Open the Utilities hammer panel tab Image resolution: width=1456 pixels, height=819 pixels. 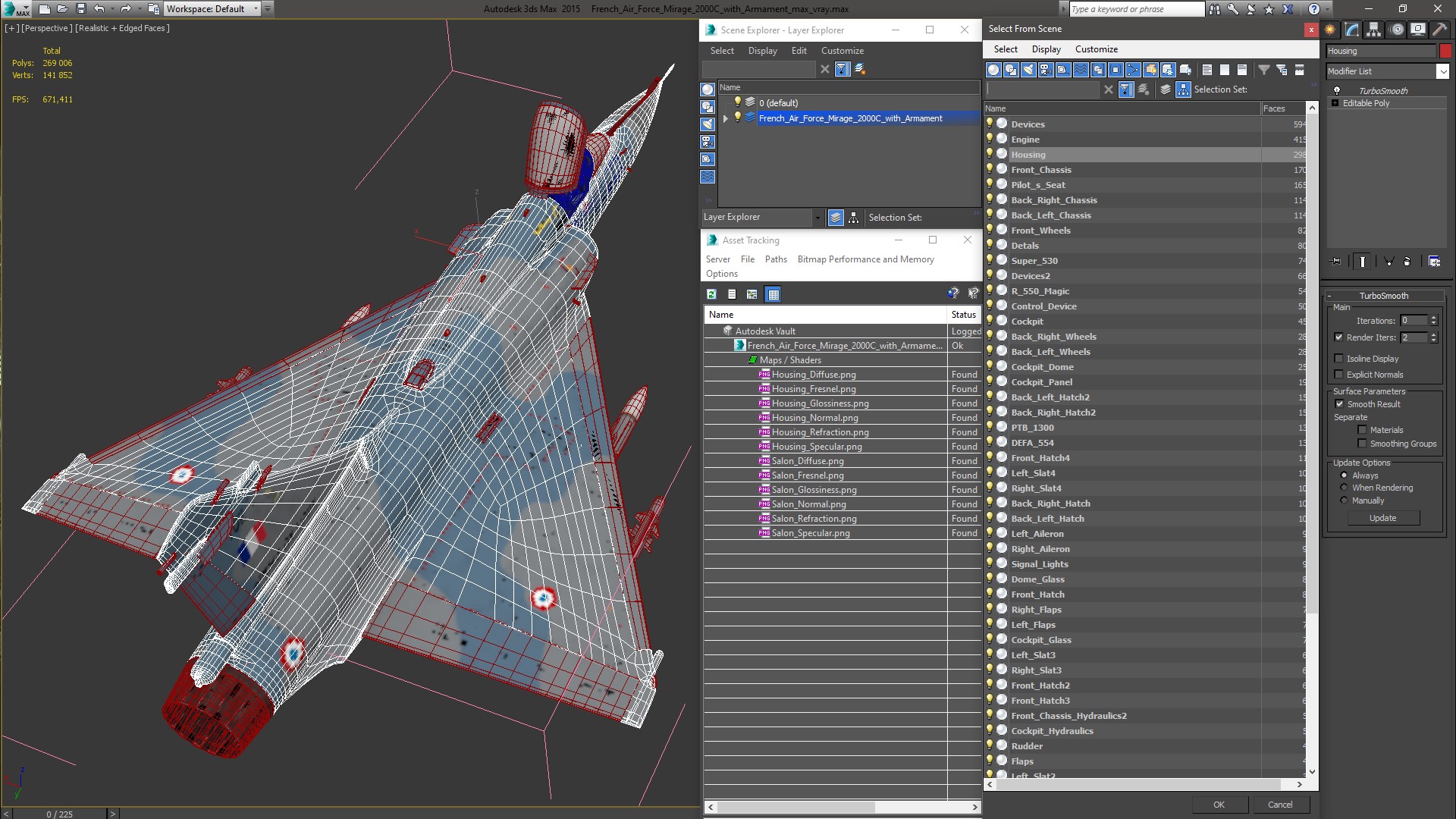(x=1439, y=30)
